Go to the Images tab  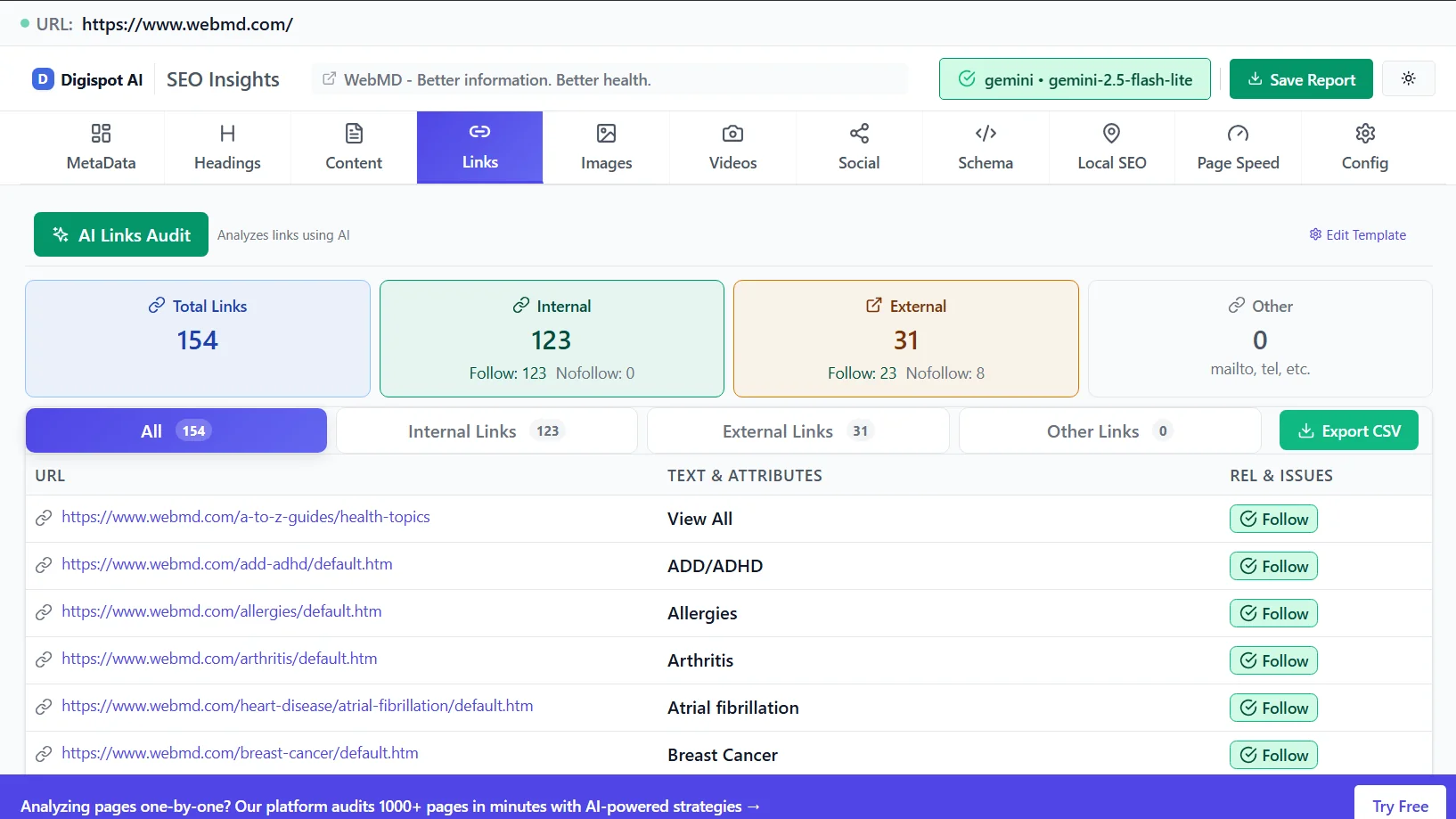tap(606, 148)
